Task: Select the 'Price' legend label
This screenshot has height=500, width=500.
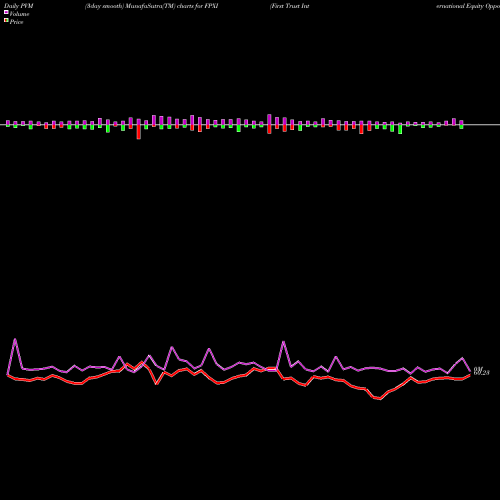Action: [16, 22]
